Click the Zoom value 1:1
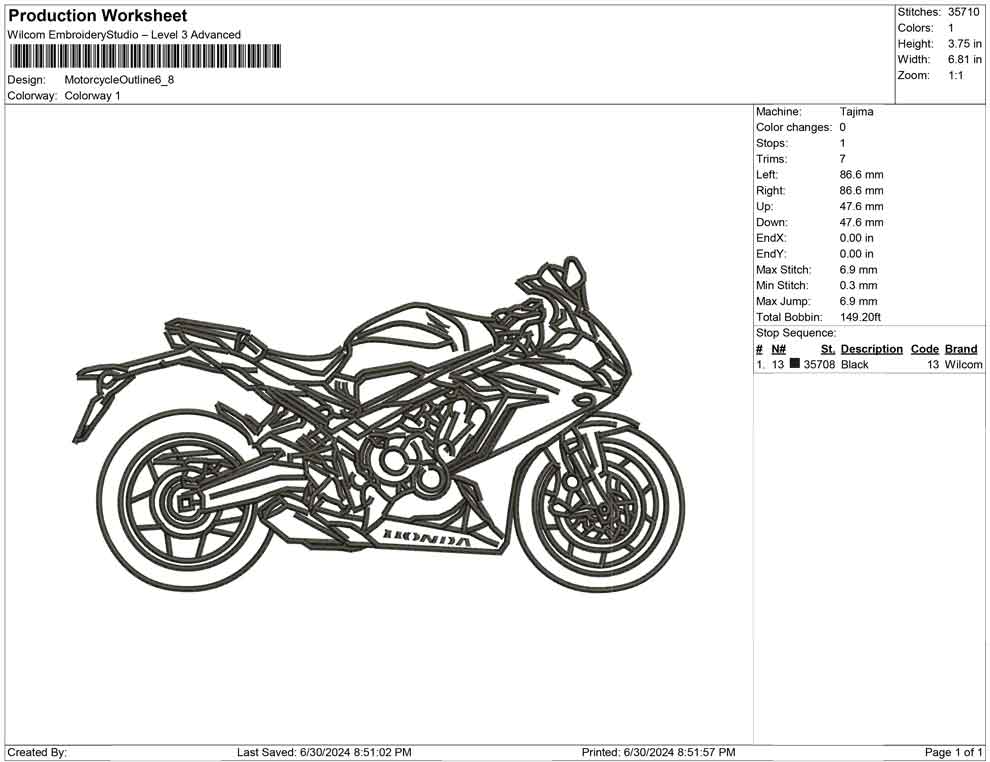 [955, 75]
